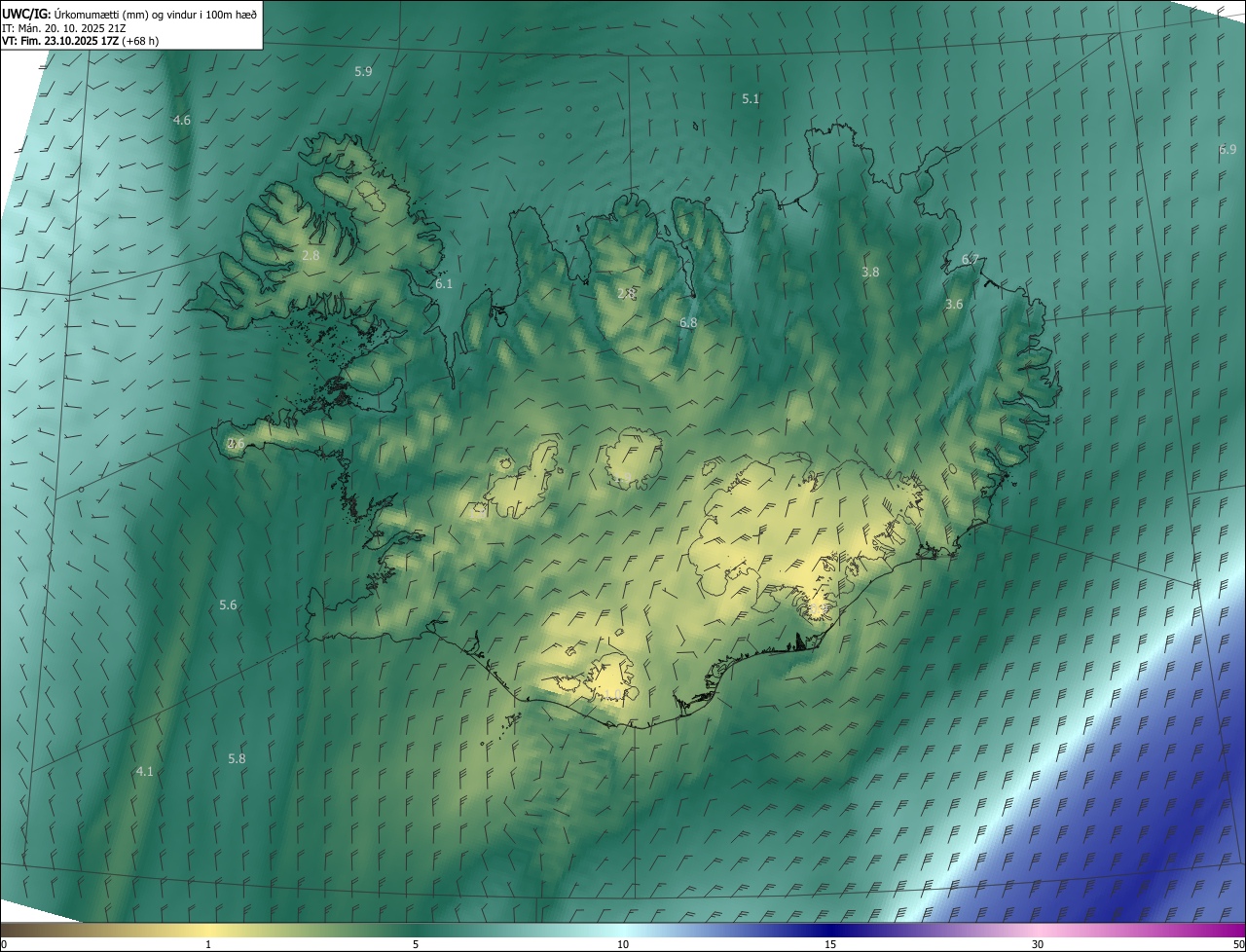Click the 3.6 value on the map
This screenshot has height=952, width=1246.
tap(954, 305)
